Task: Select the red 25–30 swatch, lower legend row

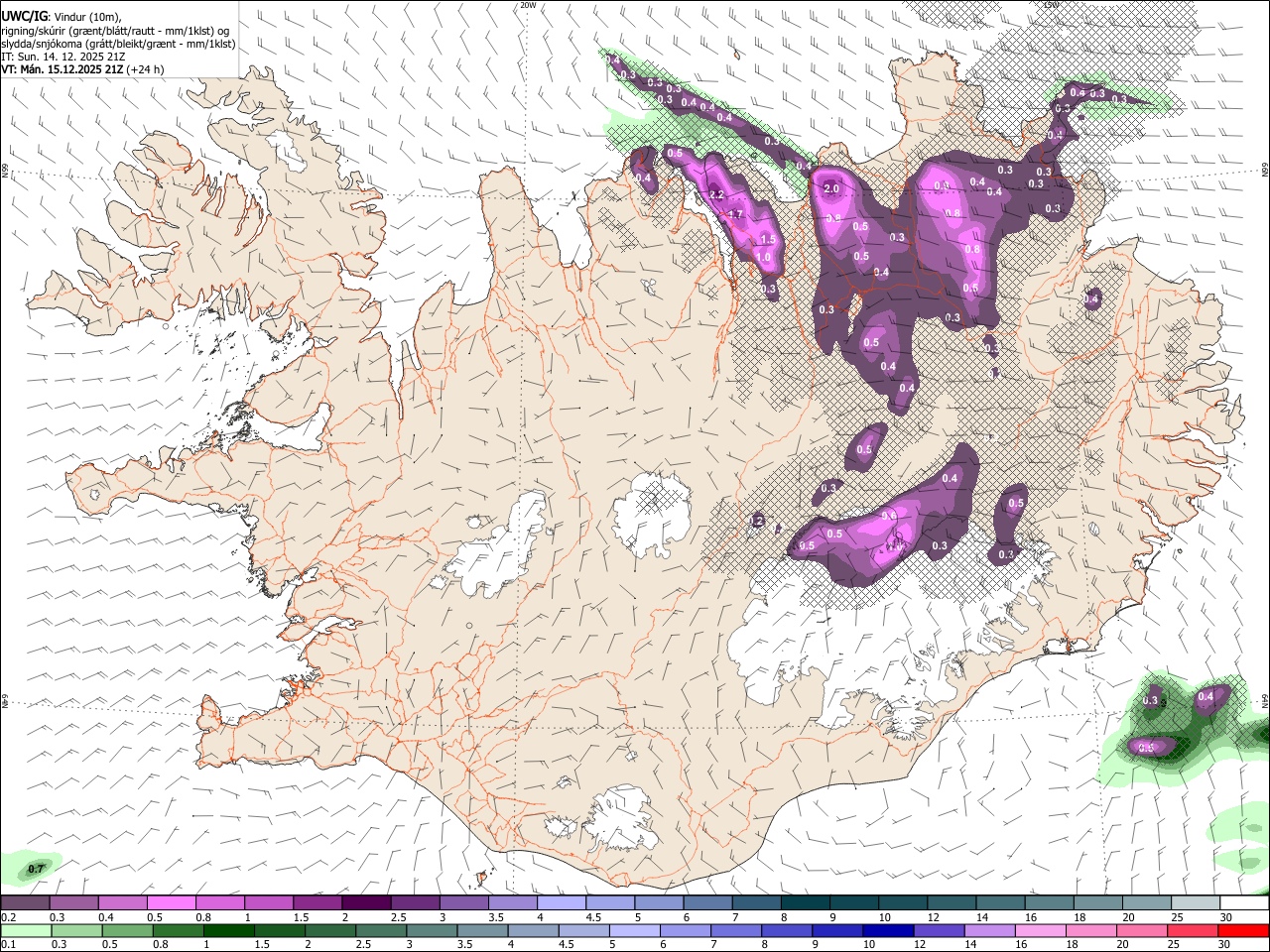Action: [x=1193, y=931]
